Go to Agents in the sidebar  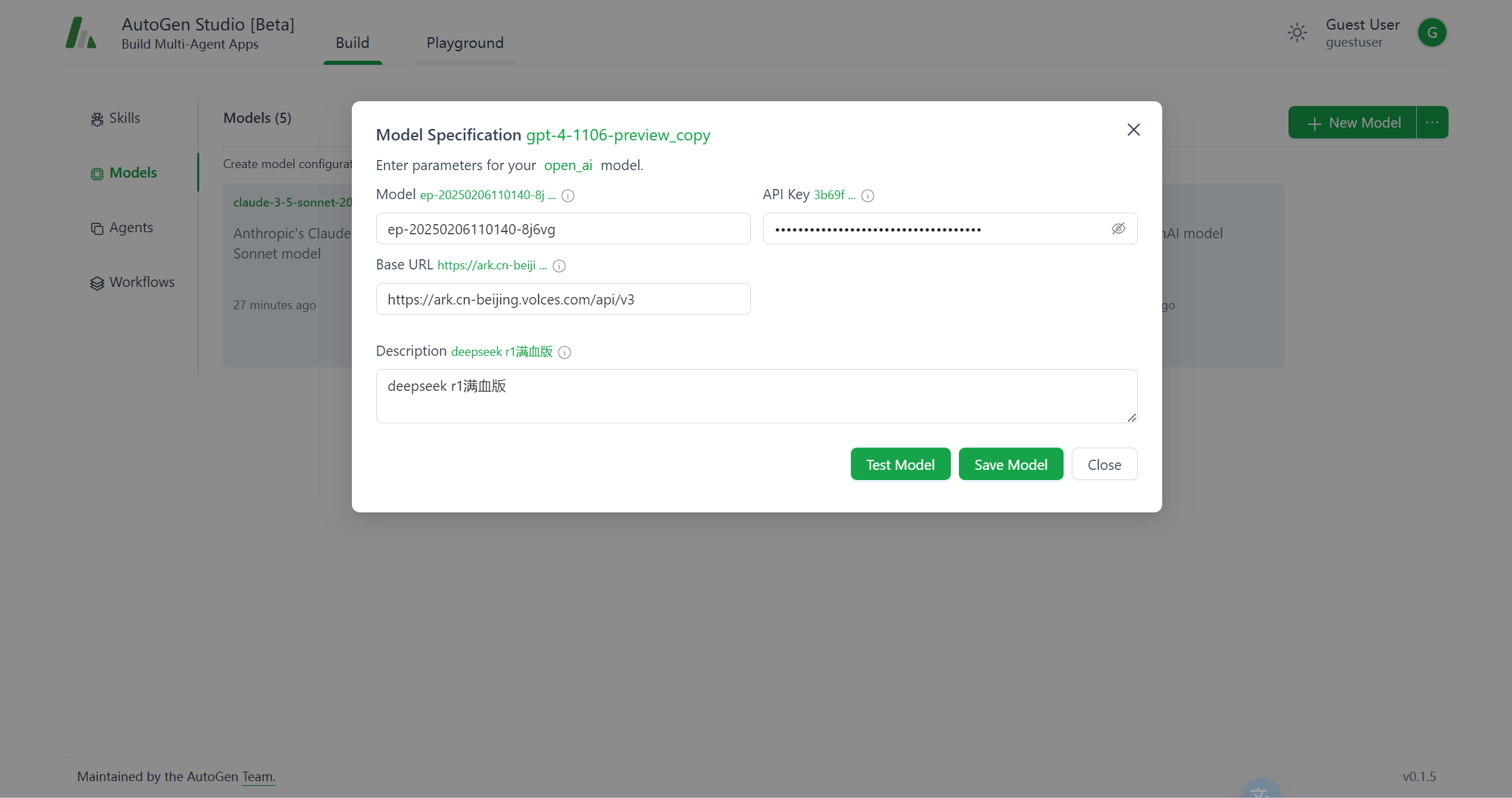122,228
